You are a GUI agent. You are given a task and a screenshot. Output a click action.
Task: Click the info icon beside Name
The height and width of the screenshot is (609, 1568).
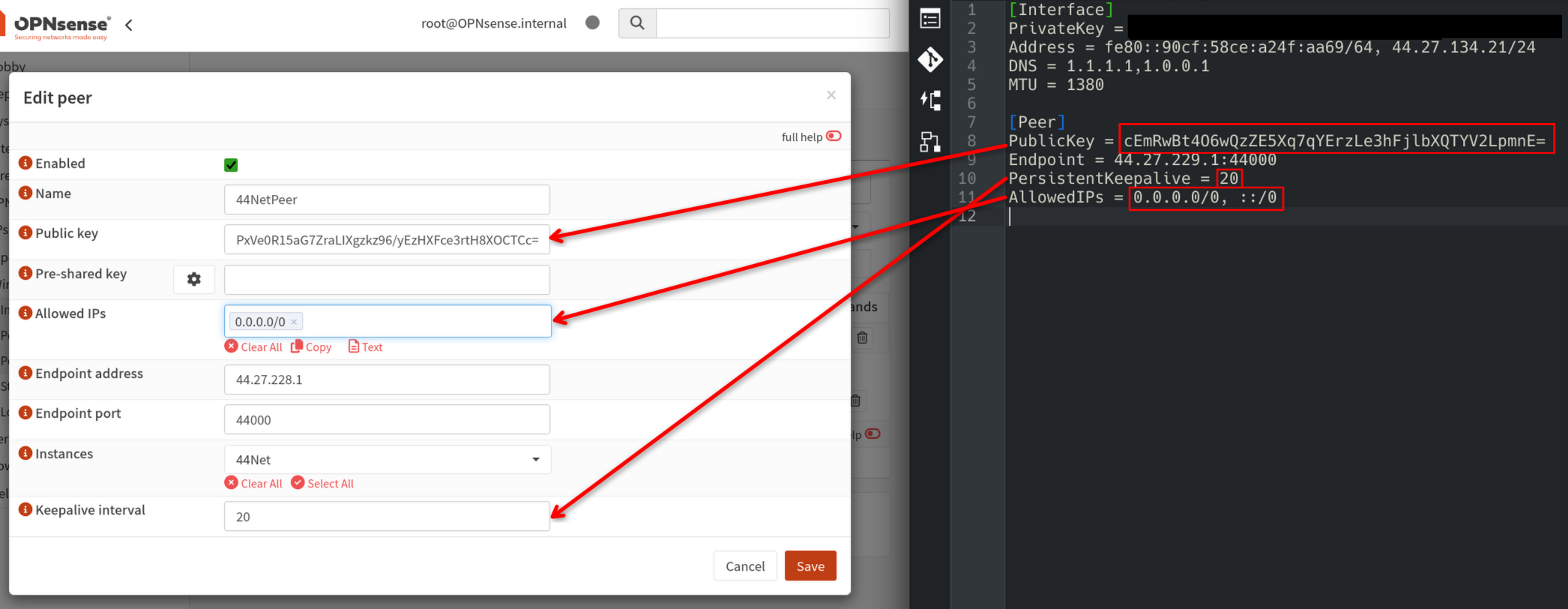pos(25,193)
